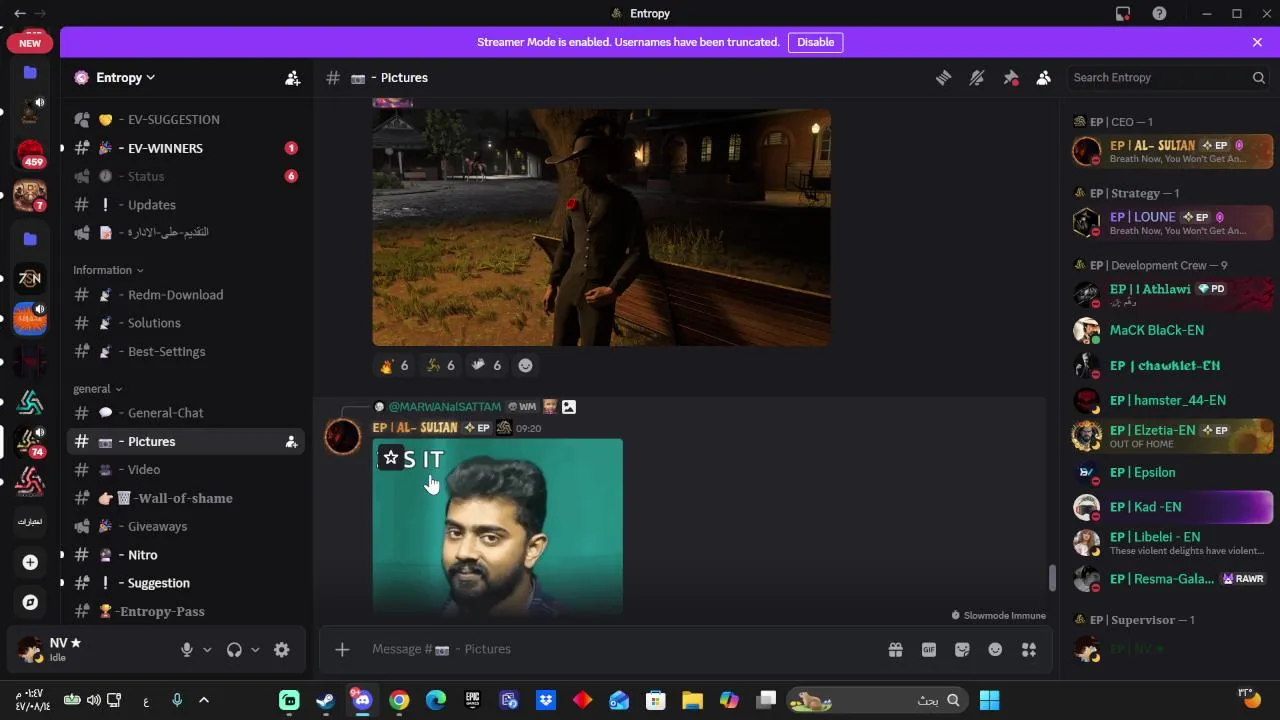Viewport: 1280px width, 720px height.
Task: Open the Redm-Download channel
Action: tap(186, 295)
